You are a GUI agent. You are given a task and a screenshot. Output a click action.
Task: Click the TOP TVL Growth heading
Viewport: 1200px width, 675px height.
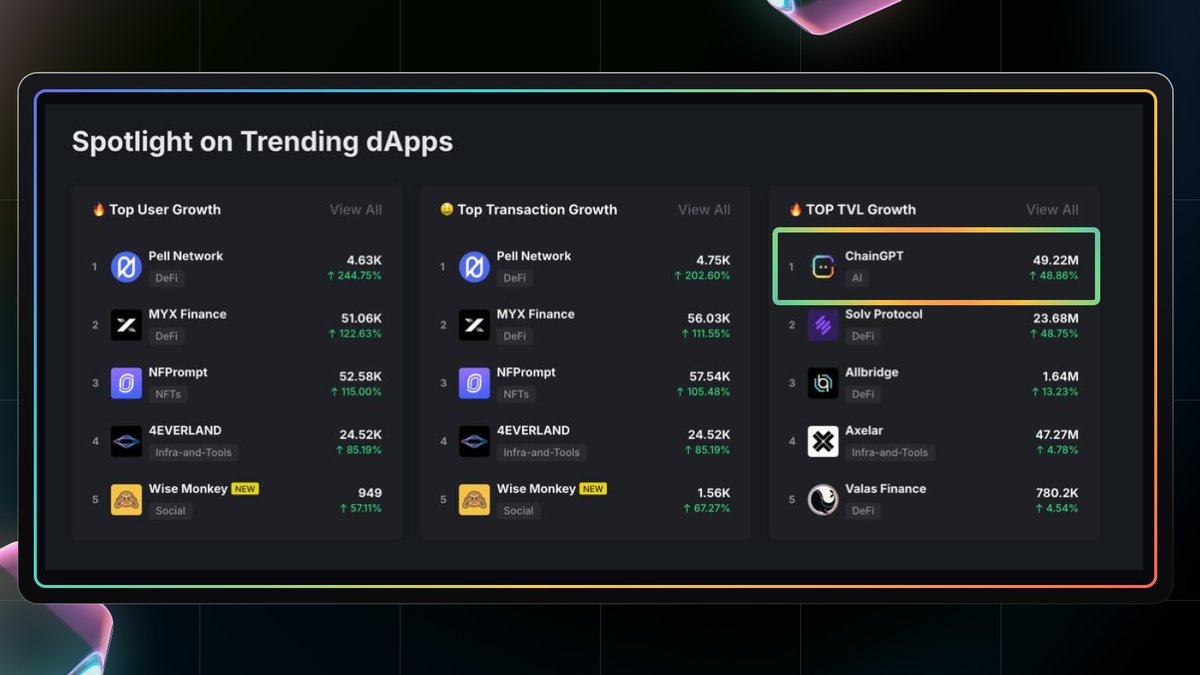click(x=861, y=210)
